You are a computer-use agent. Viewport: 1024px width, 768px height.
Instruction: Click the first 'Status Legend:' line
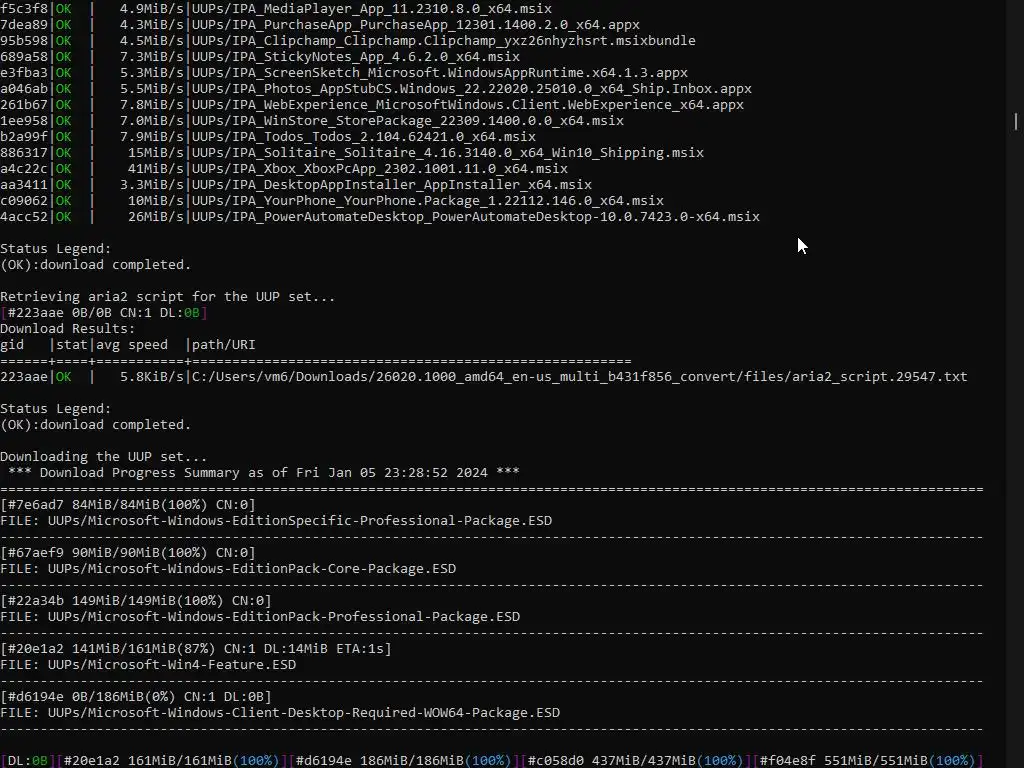(56, 249)
